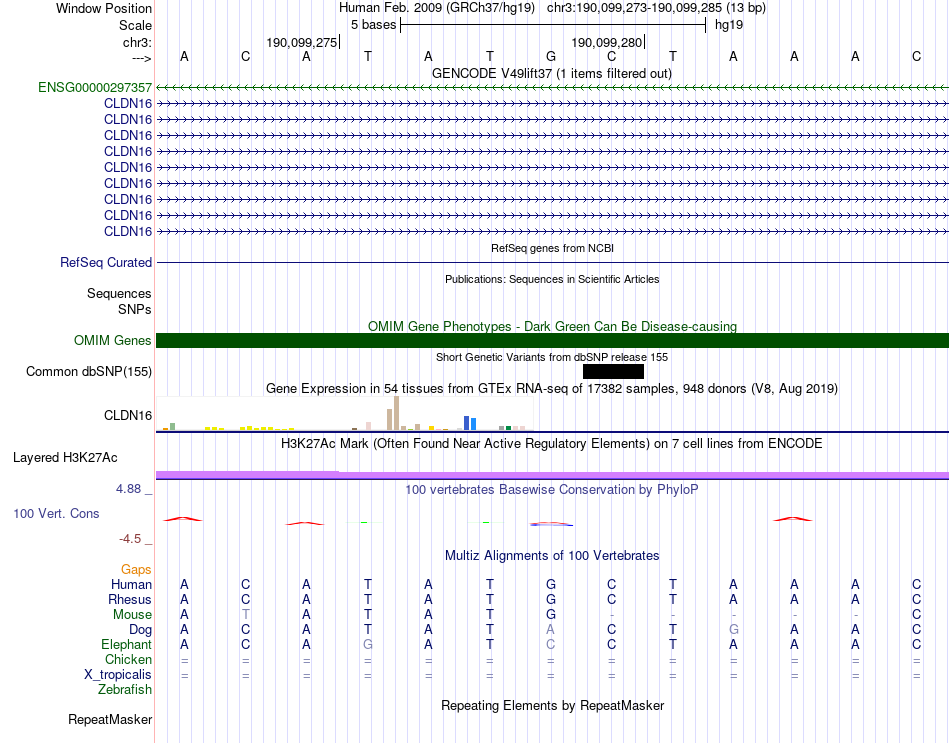Viewport: 950px width, 743px height.
Task: Click the CLDN16 label beside GTEx bar chart
Action: pos(127,415)
